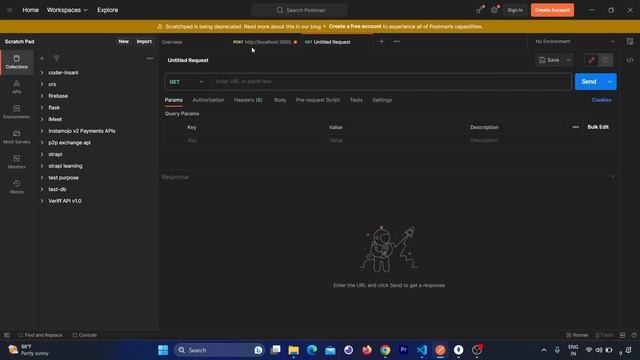
Task: Open the Cookies link
Action: pos(602,100)
